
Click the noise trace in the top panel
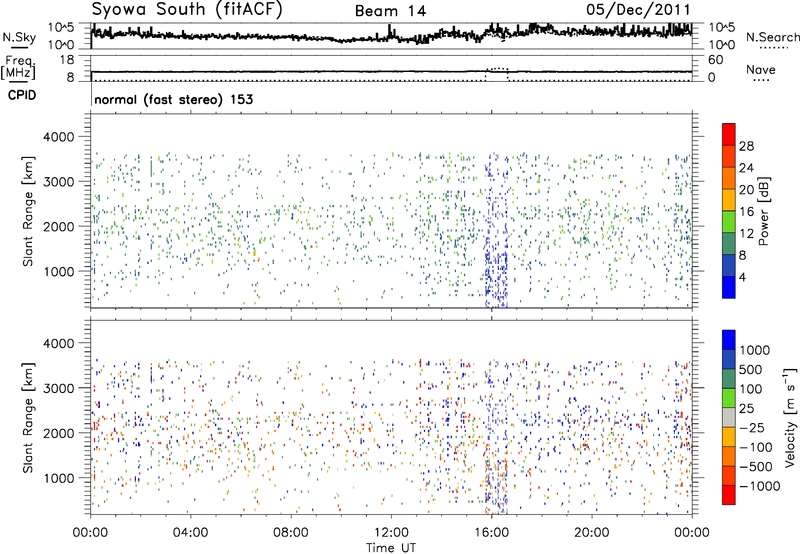pos(391,36)
